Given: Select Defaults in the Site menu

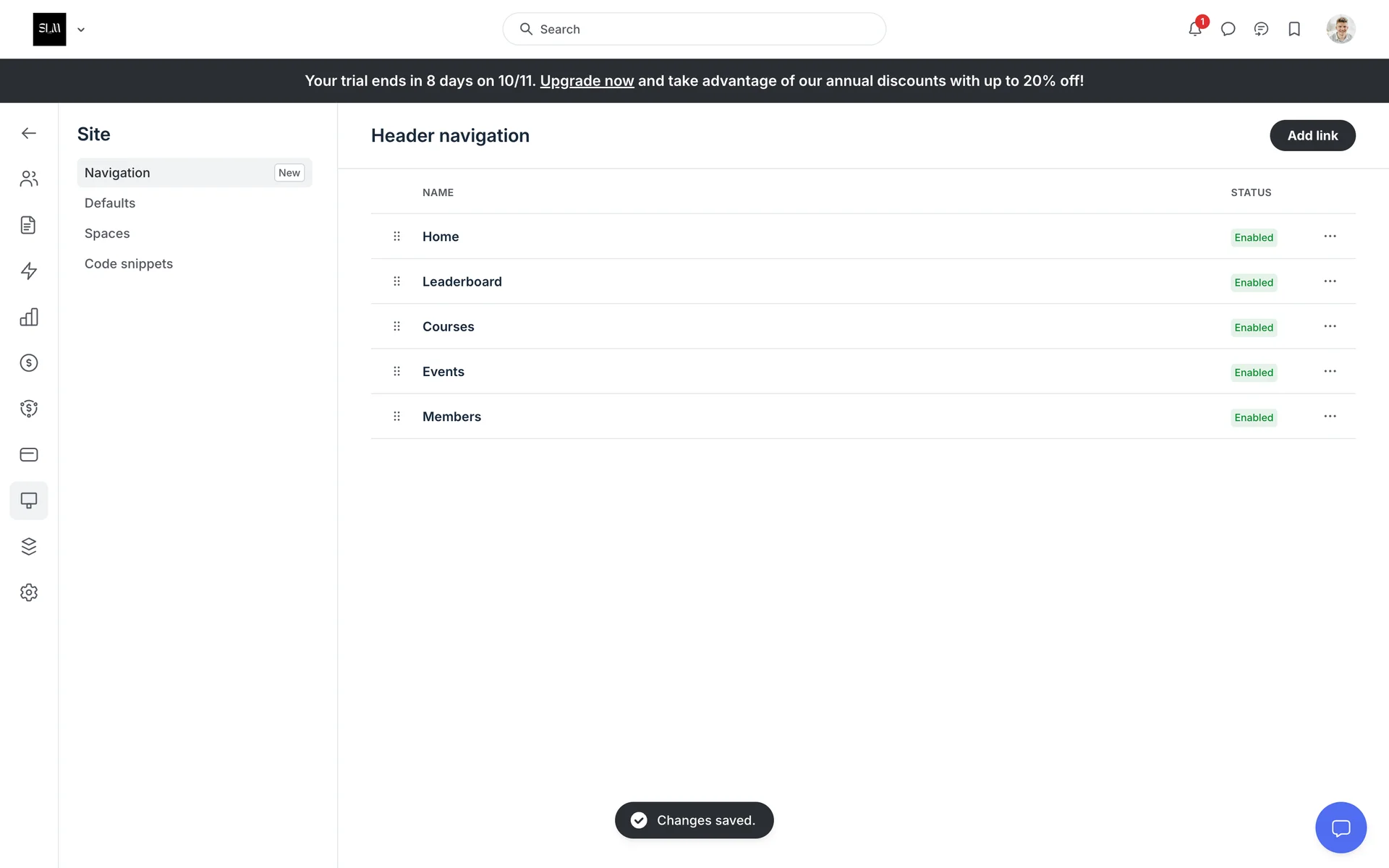Looking at the screenshot, I should point(110,203).
